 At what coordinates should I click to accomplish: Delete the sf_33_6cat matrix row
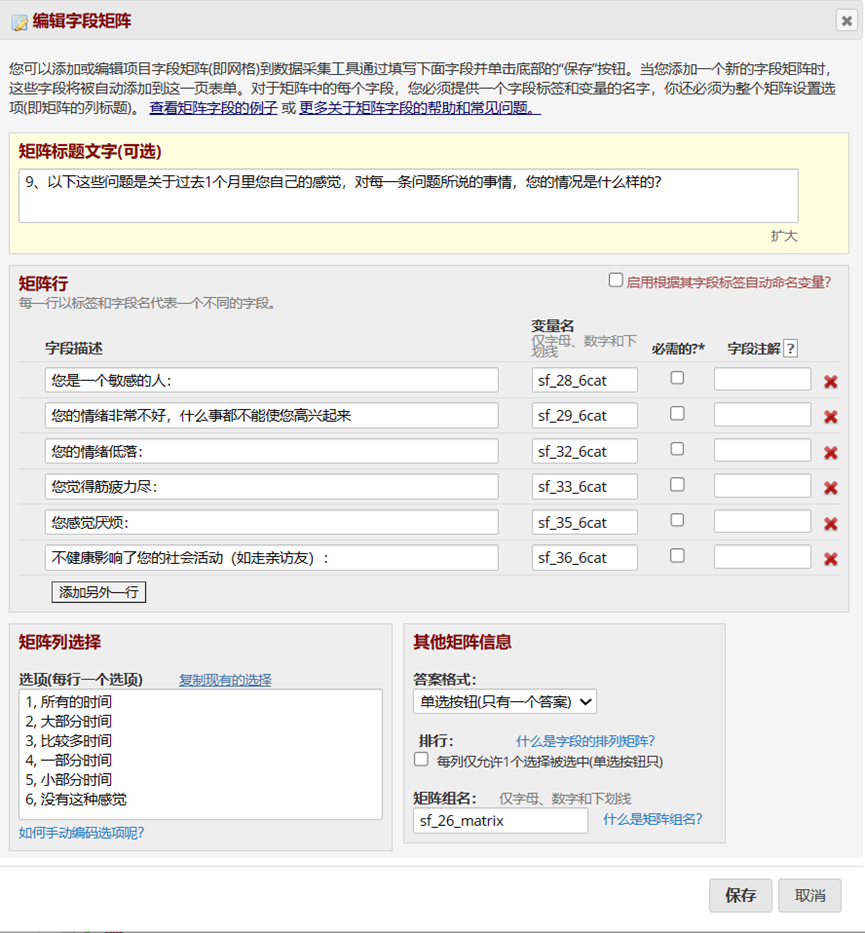(830, 488)
